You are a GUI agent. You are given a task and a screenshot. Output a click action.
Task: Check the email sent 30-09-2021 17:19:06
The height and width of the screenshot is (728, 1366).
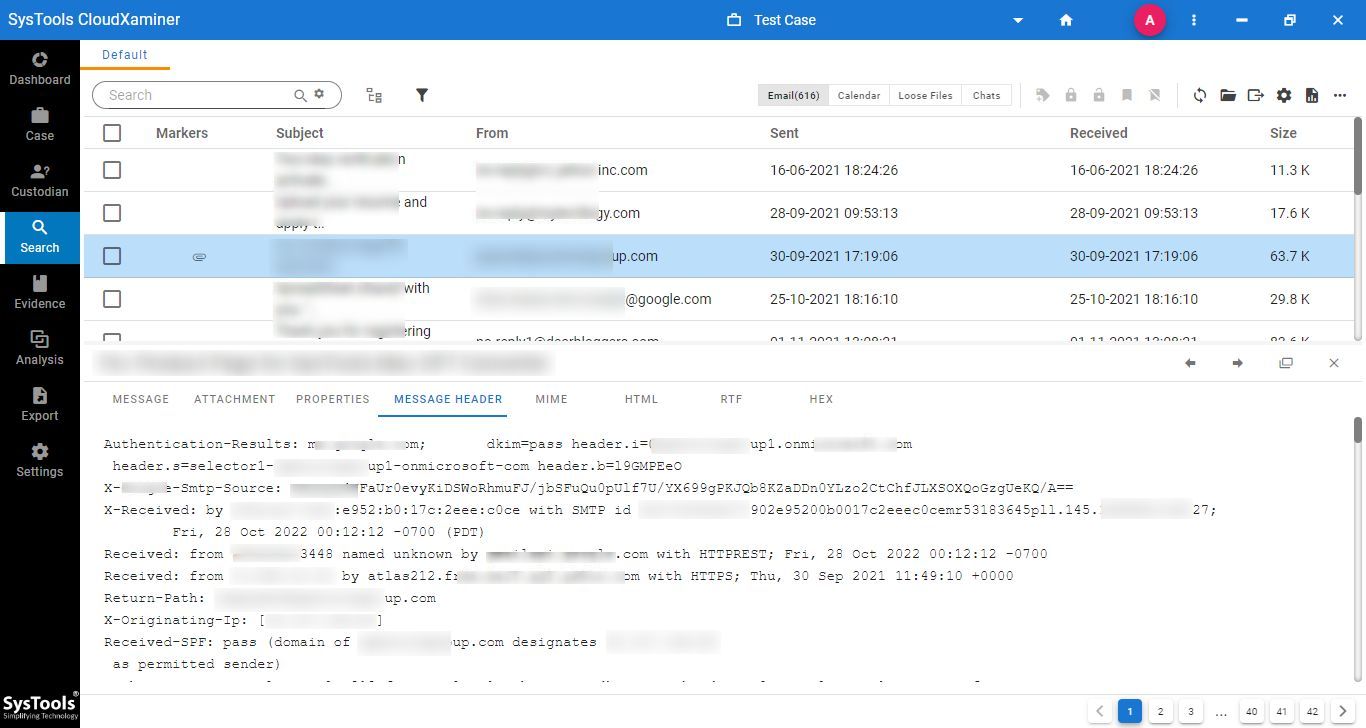112,256
